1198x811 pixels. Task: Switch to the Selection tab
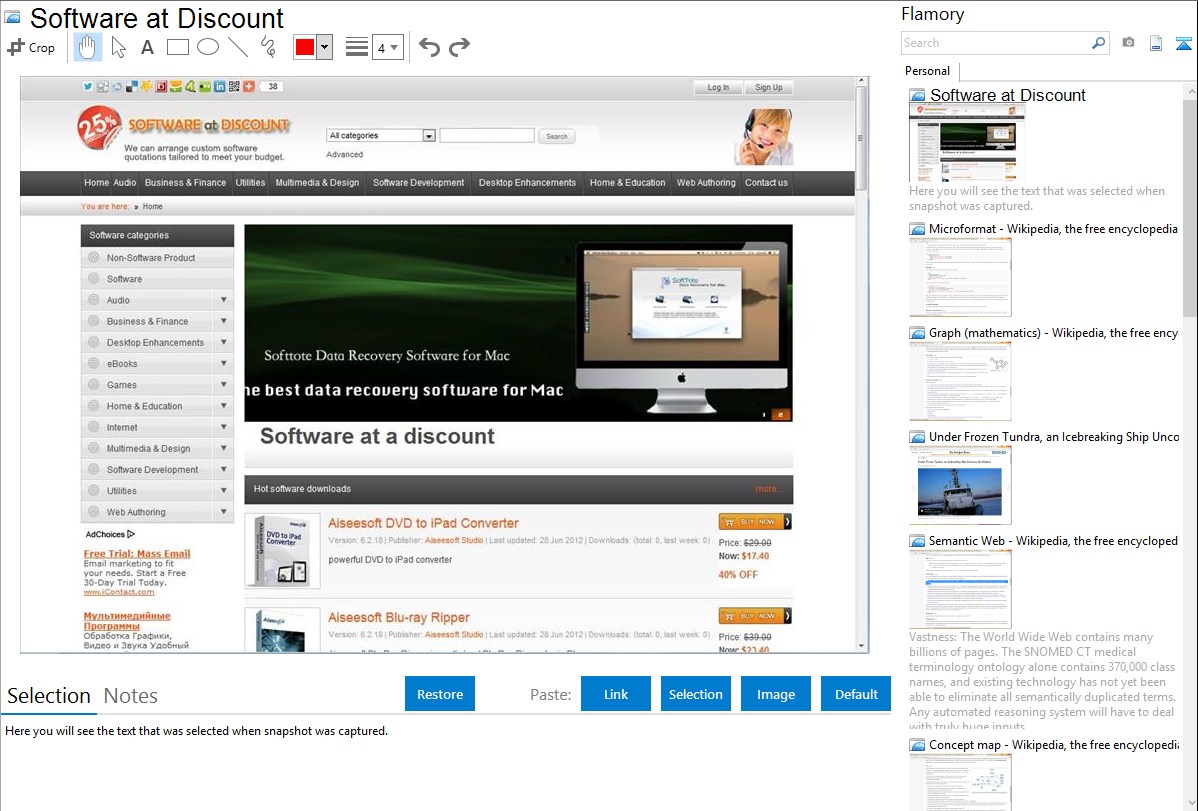pos(49,696)
